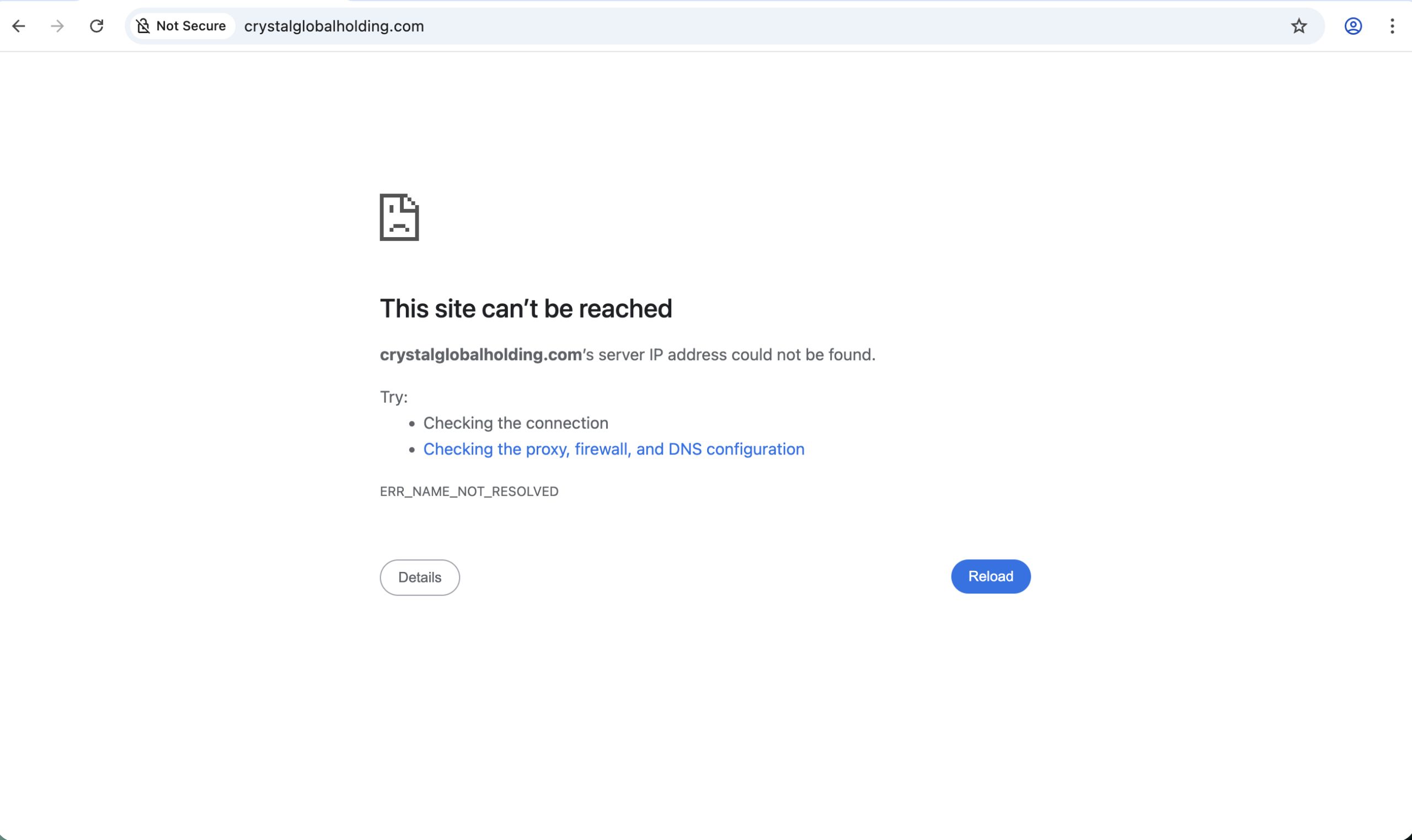Click the omnibox to edit the URL
Viewport: 1412px width, 840px height.
(x=679, y=26)
